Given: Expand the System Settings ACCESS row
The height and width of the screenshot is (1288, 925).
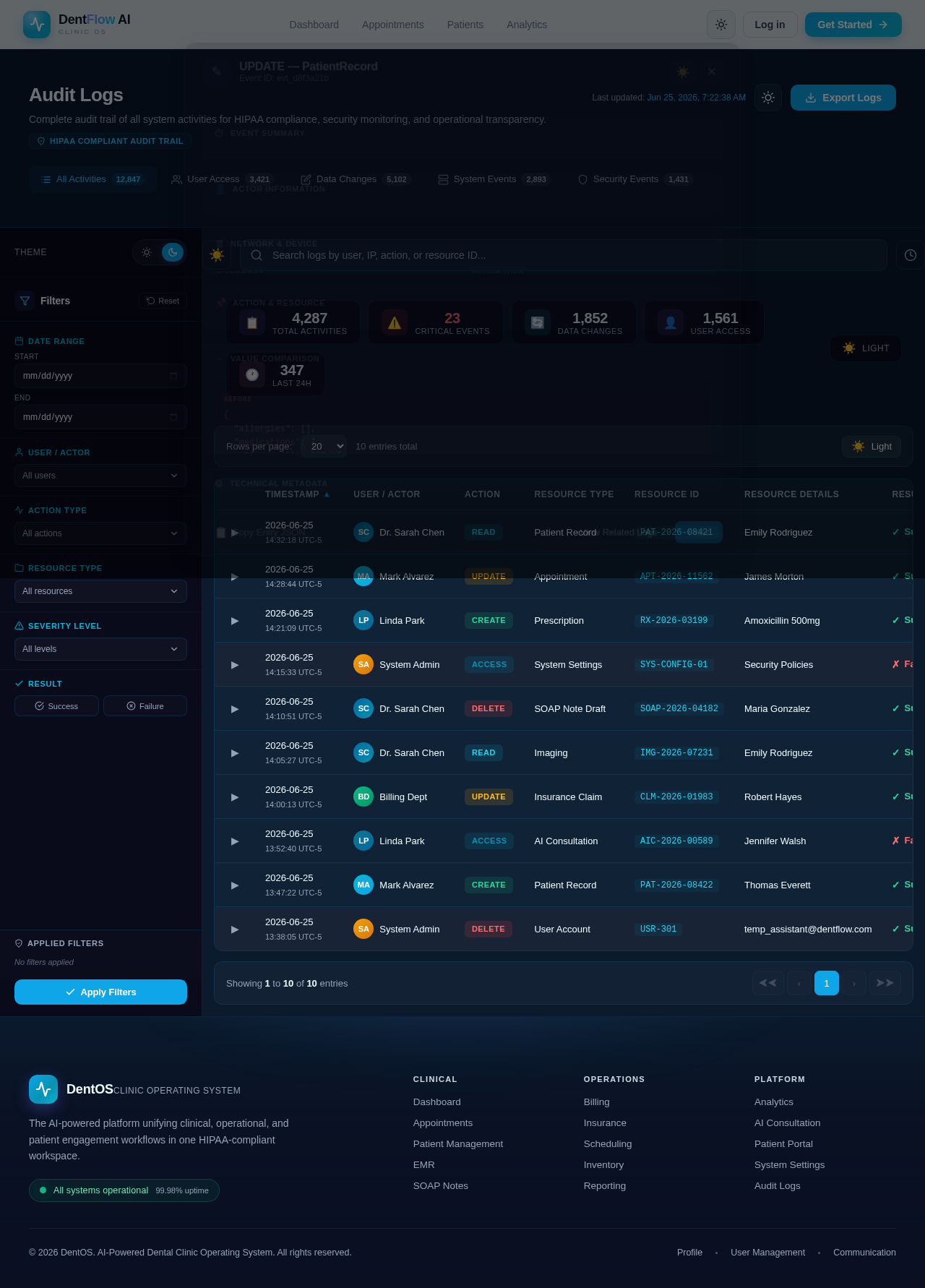Looking at the screenshot, I should tap(235, 665).
